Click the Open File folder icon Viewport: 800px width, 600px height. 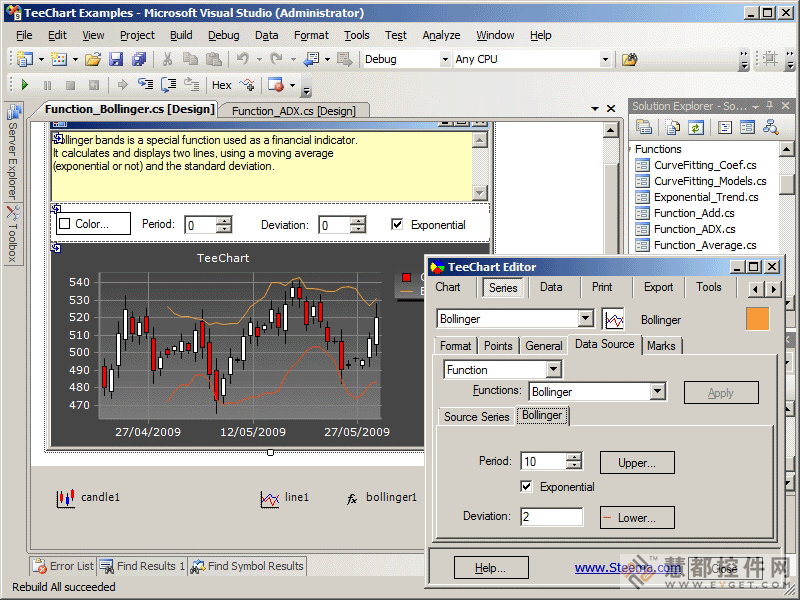(93, 59)
